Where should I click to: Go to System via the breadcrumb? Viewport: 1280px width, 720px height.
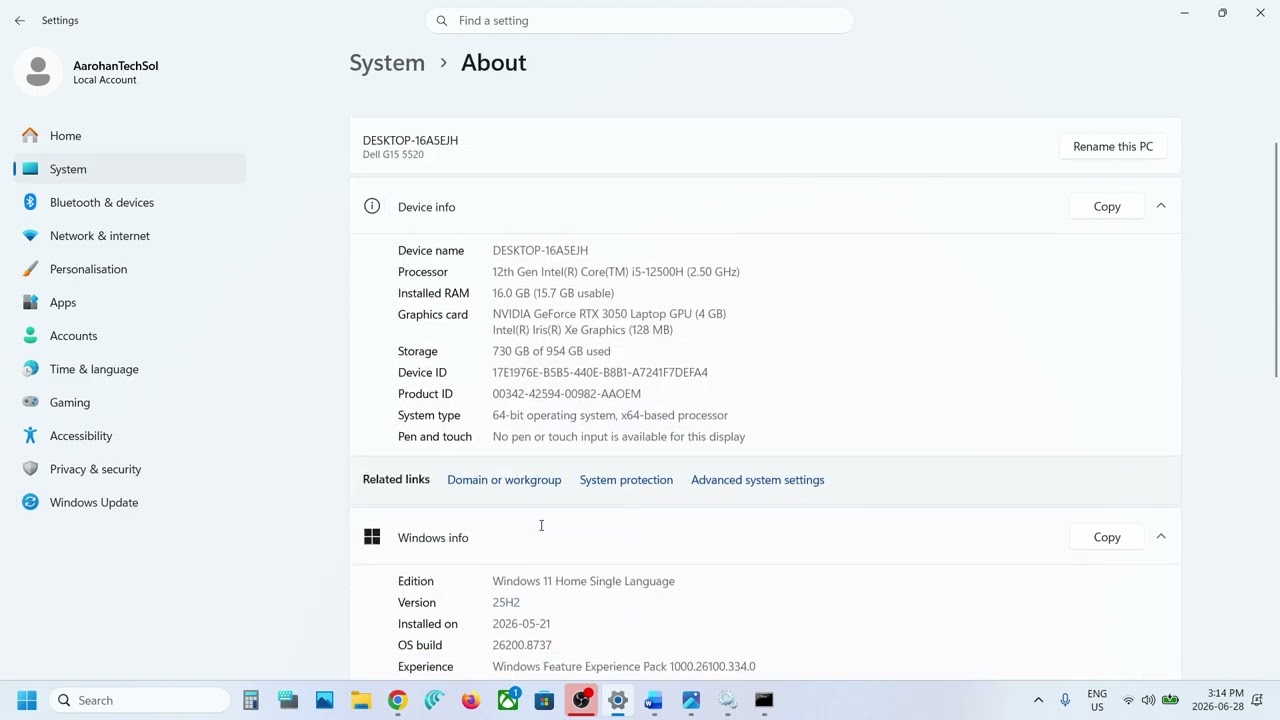[x=387, y=63]
